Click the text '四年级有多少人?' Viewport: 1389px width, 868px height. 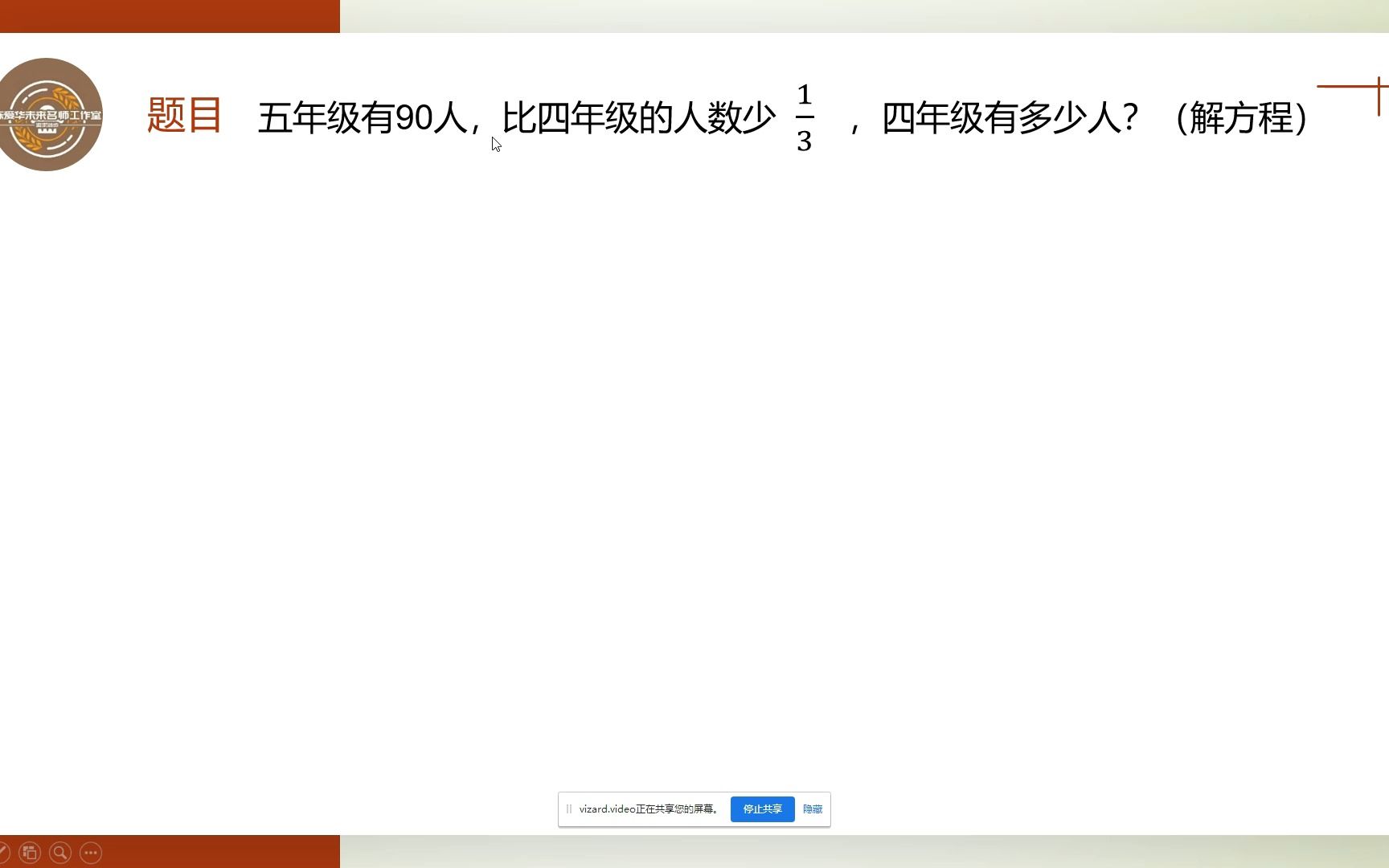pyautogui.click(x=1010, y=118)
